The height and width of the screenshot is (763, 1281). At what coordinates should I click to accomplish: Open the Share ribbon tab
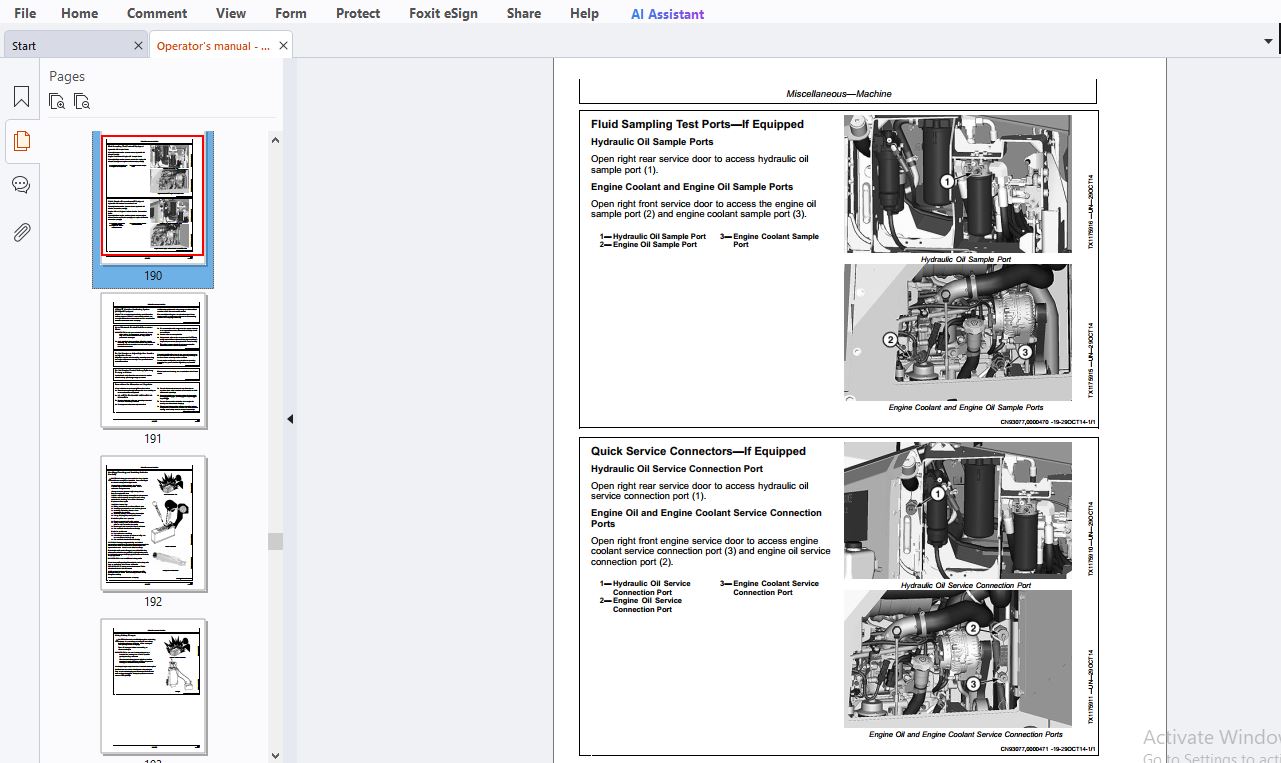pyautogui.click(x=523, y=13)
